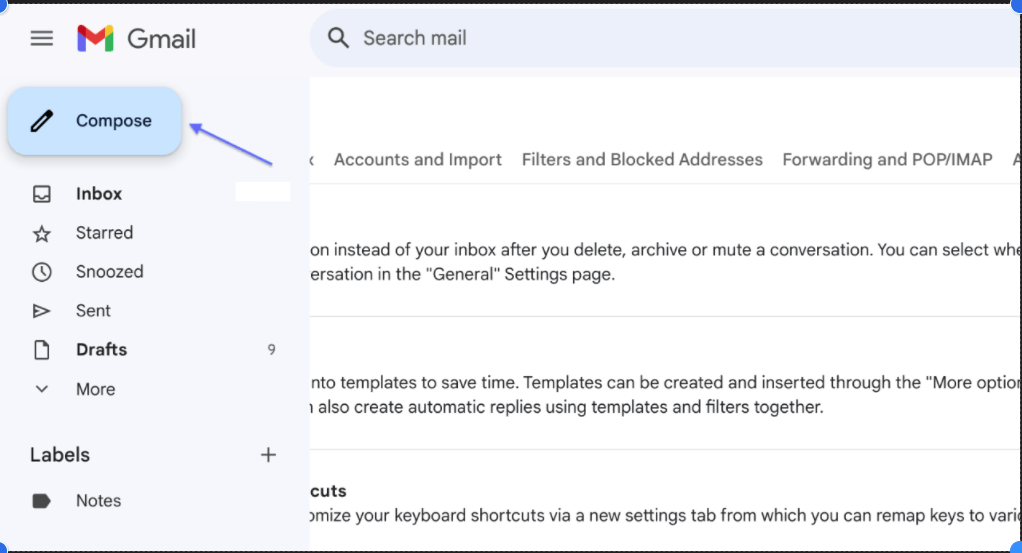Open Forwarding and POP/IMAP tab
This screenshot has height=553, width=1022.
point(887,160)
